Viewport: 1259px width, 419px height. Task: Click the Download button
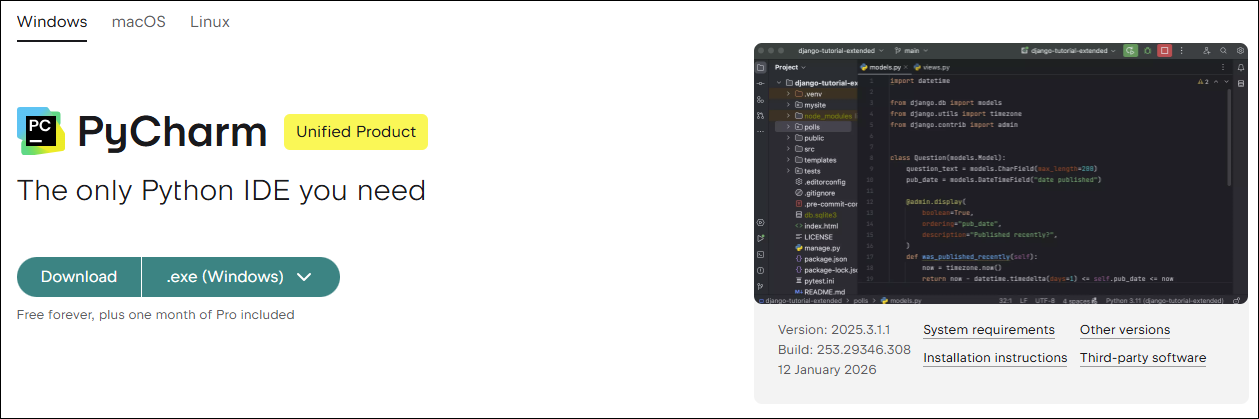click(x=79, y=277)
